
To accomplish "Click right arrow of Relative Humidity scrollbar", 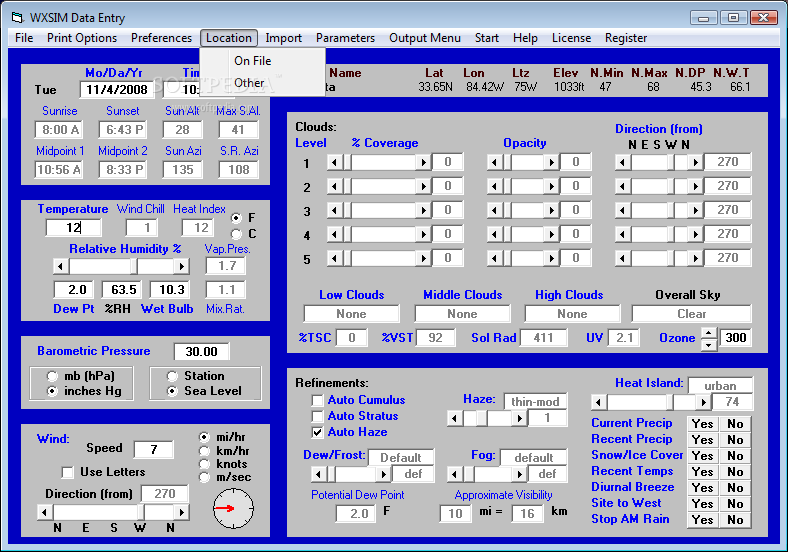I will point(181,266).
